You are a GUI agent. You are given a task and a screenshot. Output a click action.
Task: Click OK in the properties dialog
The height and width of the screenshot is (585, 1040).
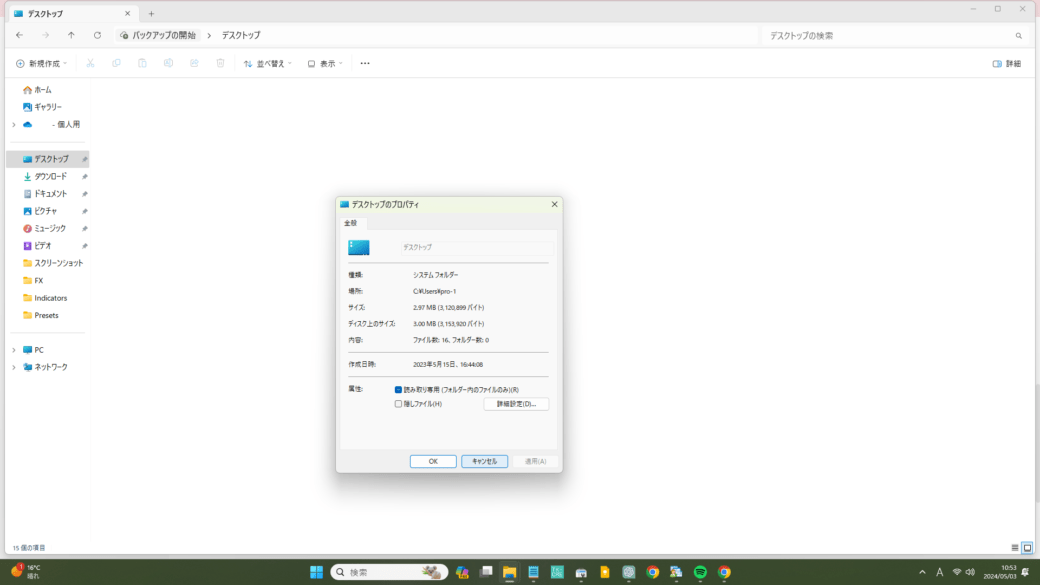pos(433,461)
